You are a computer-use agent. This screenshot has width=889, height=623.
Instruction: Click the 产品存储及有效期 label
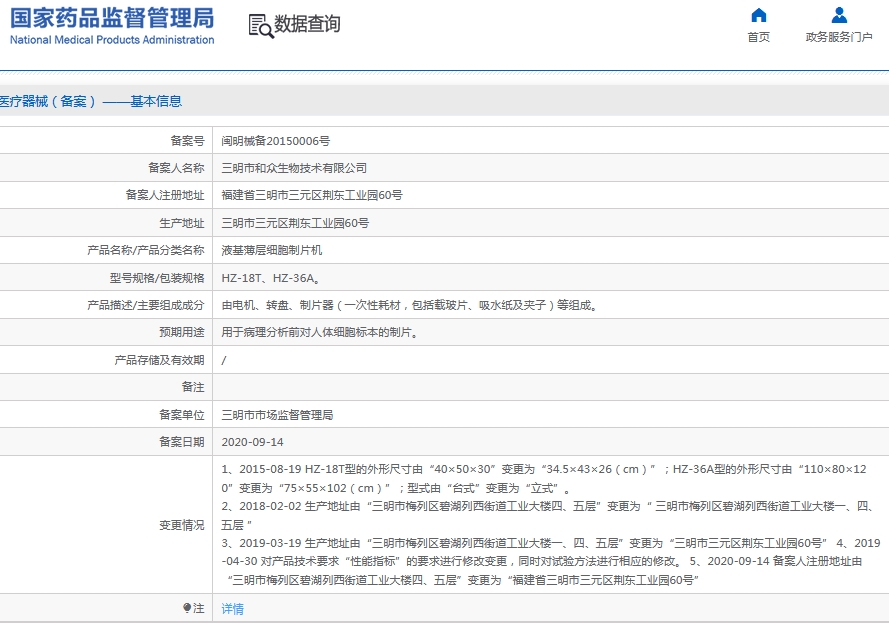point(159,360)
